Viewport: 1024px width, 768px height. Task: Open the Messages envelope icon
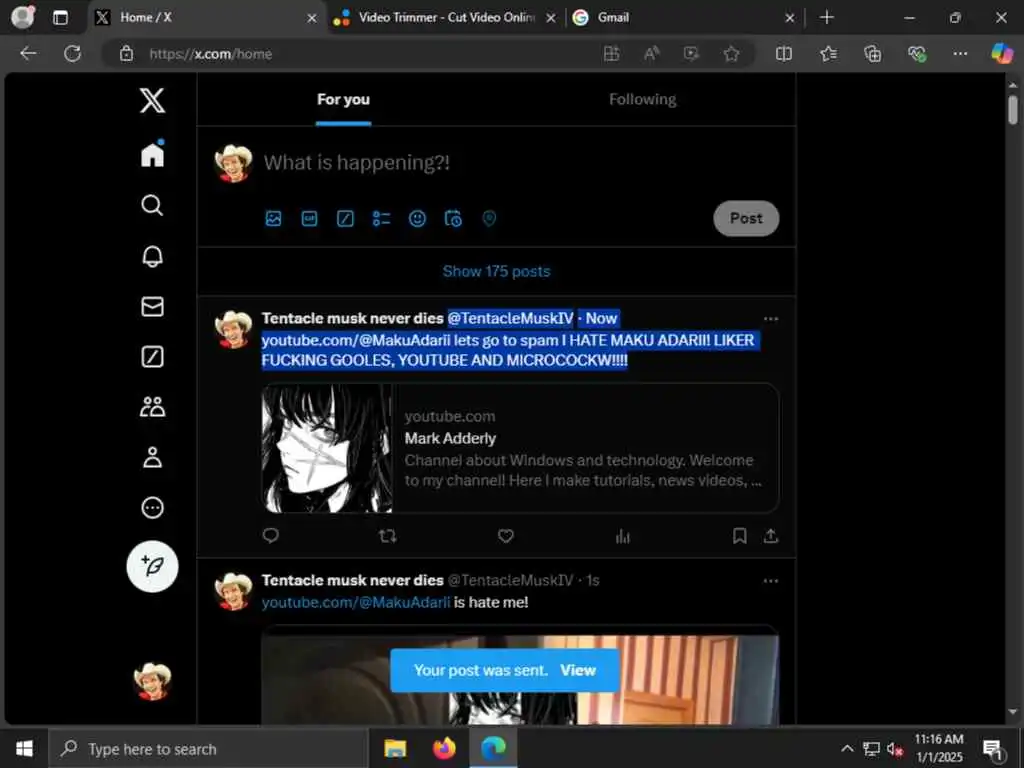pyautogui.click(x=152, y=306)
